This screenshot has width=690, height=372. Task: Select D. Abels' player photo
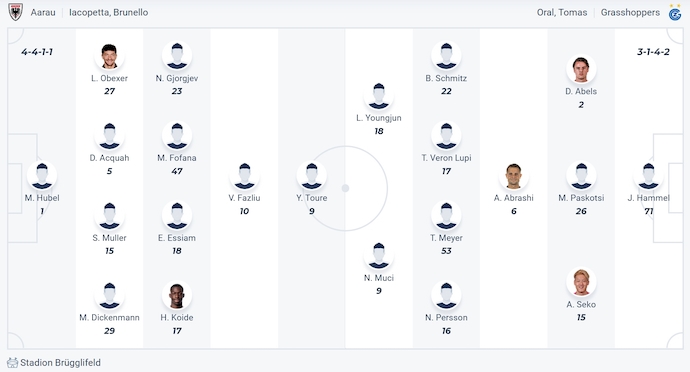click(x=581, y=69)
